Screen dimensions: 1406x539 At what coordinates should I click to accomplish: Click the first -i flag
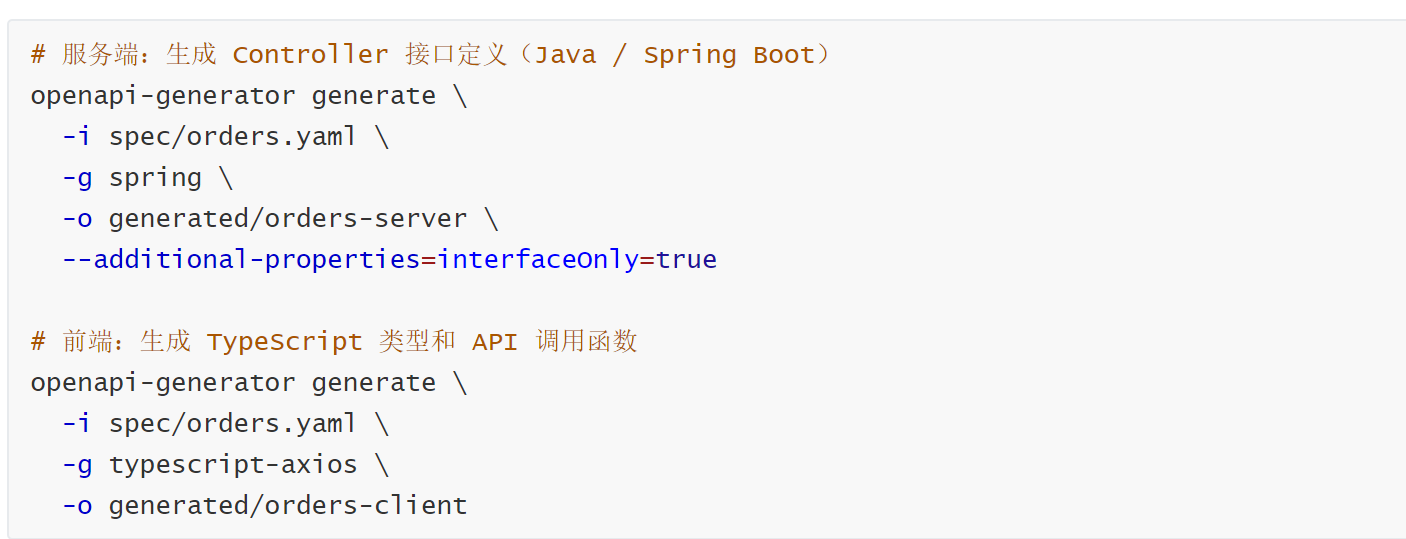(x=77, y=137)
